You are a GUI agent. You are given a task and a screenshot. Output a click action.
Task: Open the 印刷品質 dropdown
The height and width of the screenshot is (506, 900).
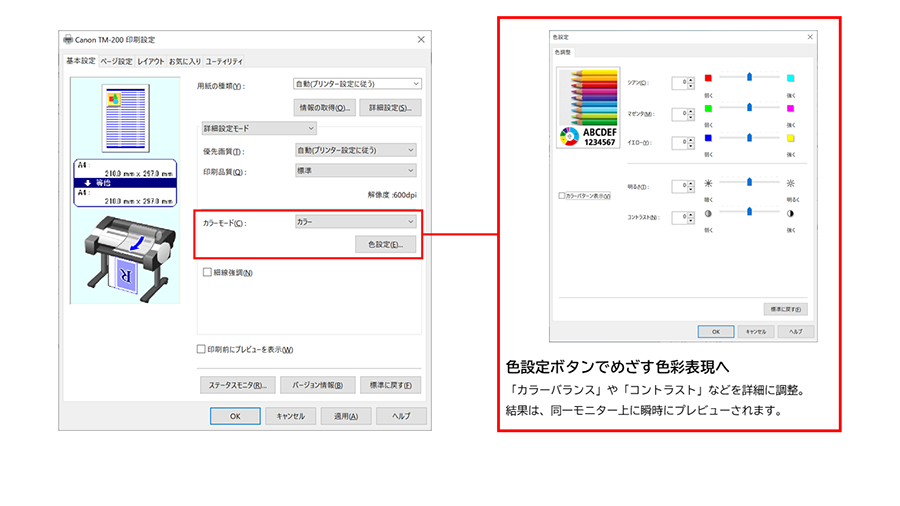355,171
